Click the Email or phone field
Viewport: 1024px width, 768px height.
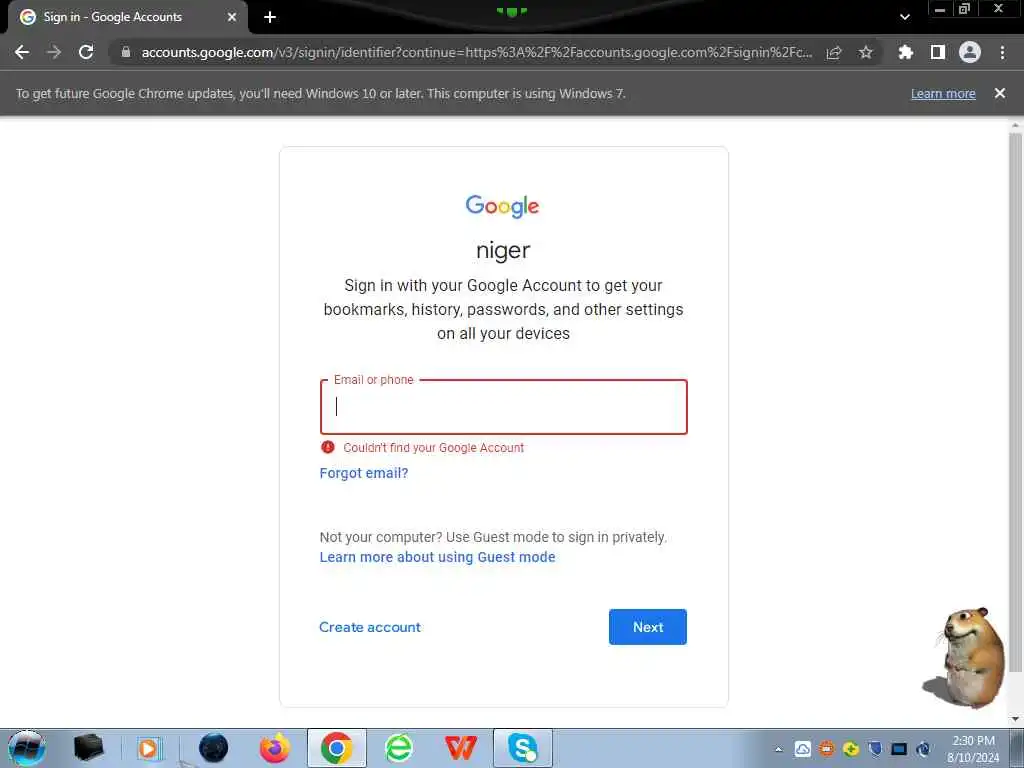pos(504,407)
